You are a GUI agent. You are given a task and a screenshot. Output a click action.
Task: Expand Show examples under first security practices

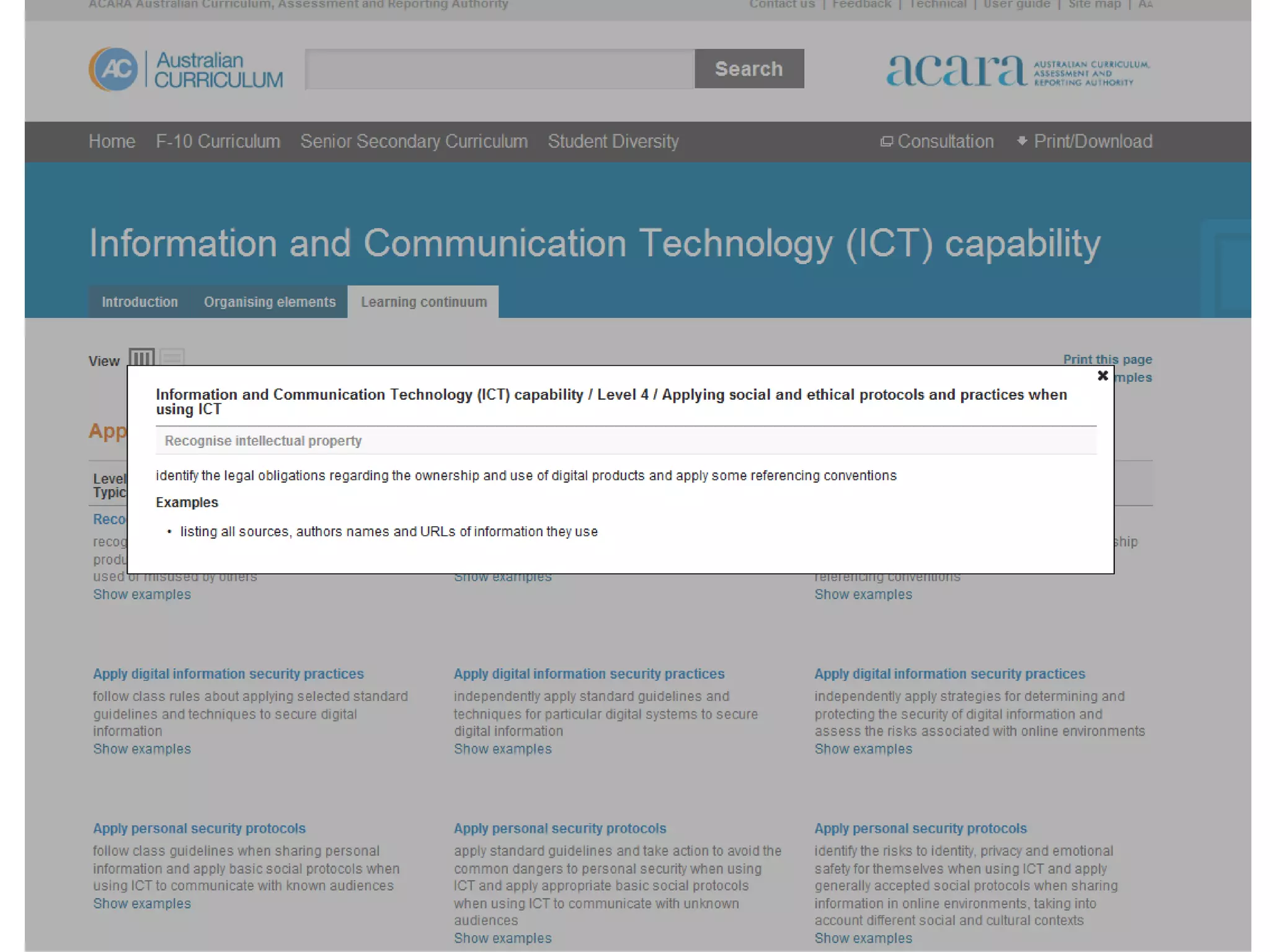(x=142, y=749)
